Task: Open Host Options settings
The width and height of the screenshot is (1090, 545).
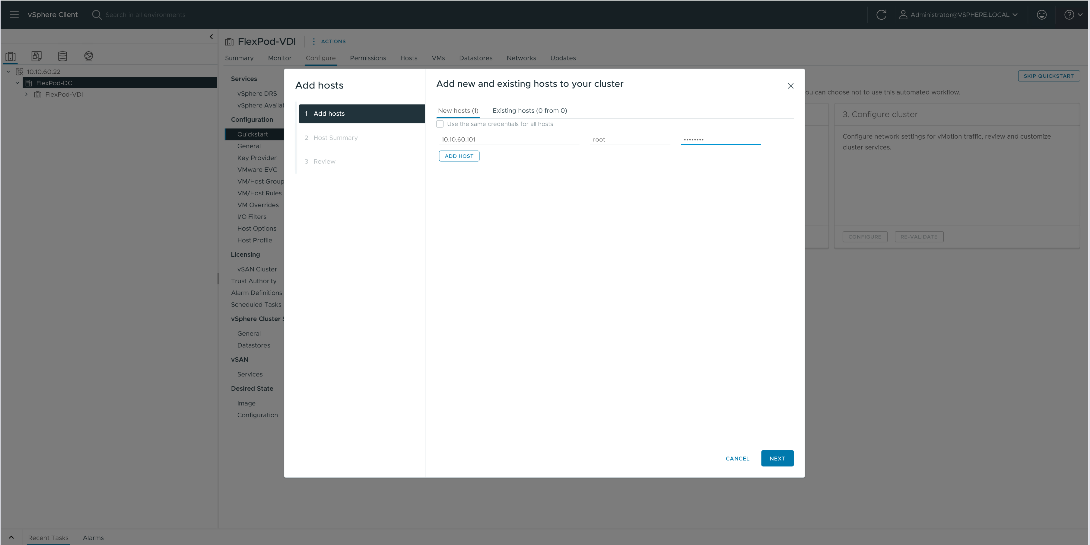Action: pyautogui.click(x=257, y=229)
